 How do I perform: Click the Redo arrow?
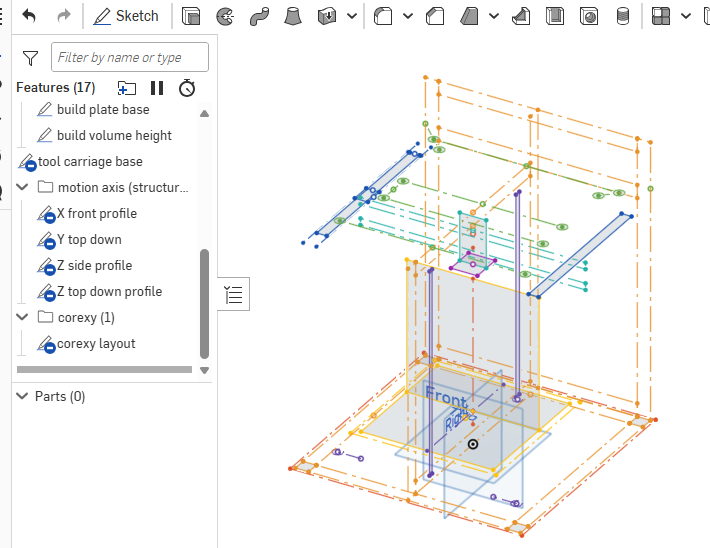pyautogui.click(x=63, y=16)
